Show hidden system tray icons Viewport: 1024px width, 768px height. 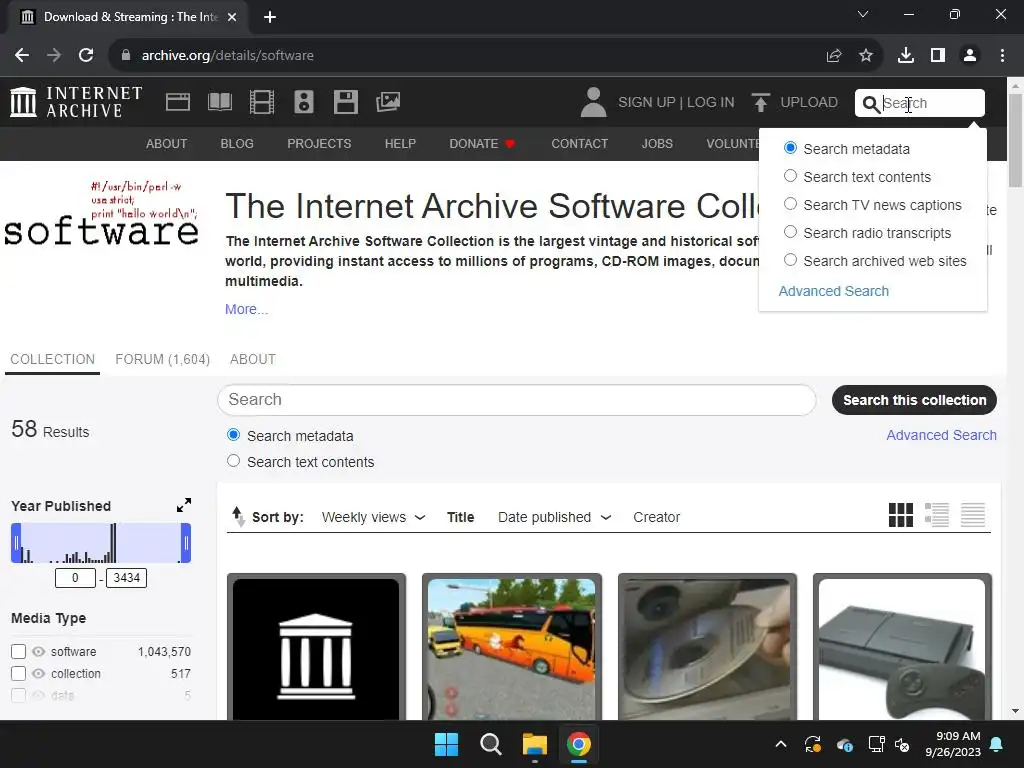pos(780,744)
